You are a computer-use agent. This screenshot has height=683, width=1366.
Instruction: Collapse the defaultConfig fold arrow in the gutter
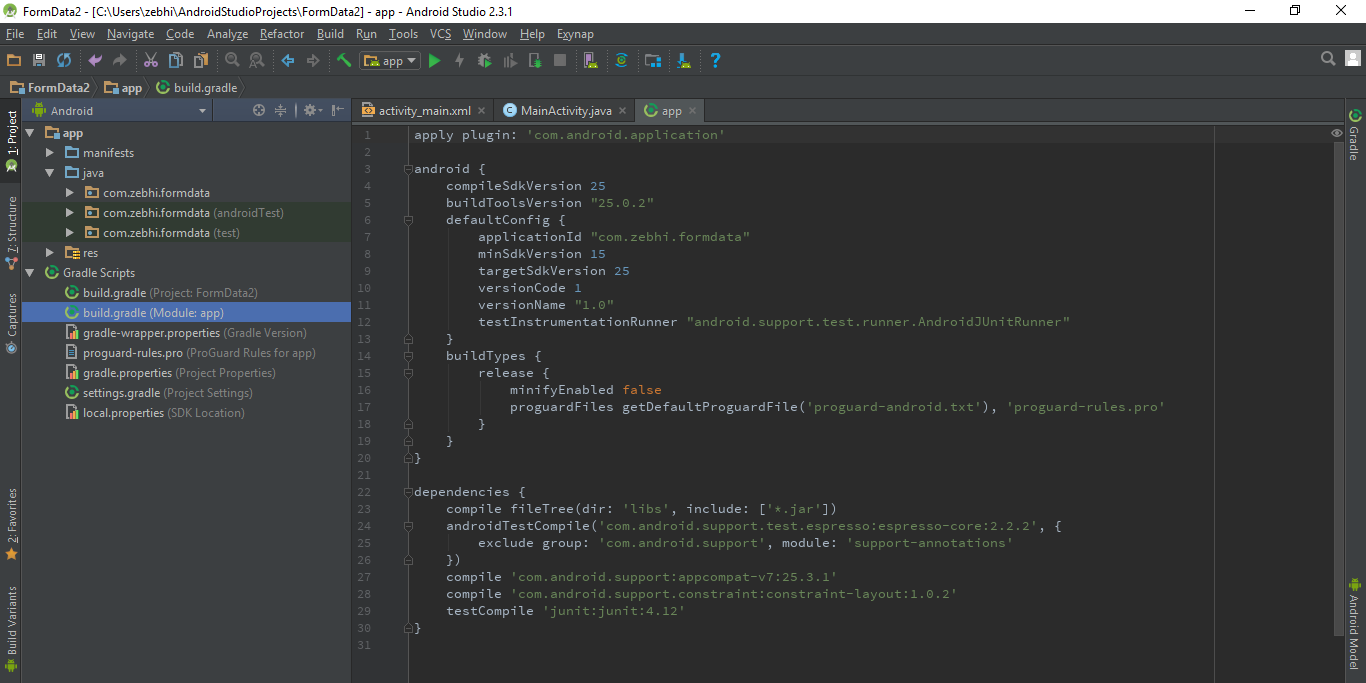pyautogui.click(x=409, y=219)
